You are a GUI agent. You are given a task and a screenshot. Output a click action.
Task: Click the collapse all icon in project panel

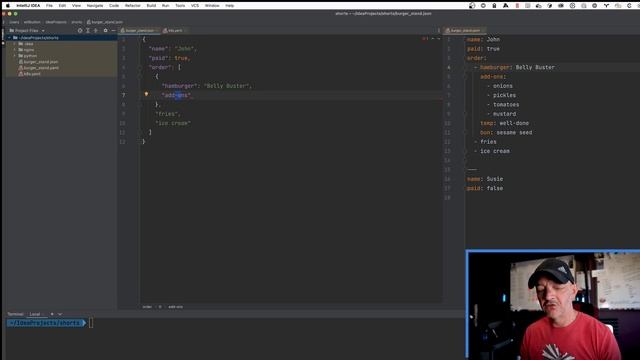[96, 31]
